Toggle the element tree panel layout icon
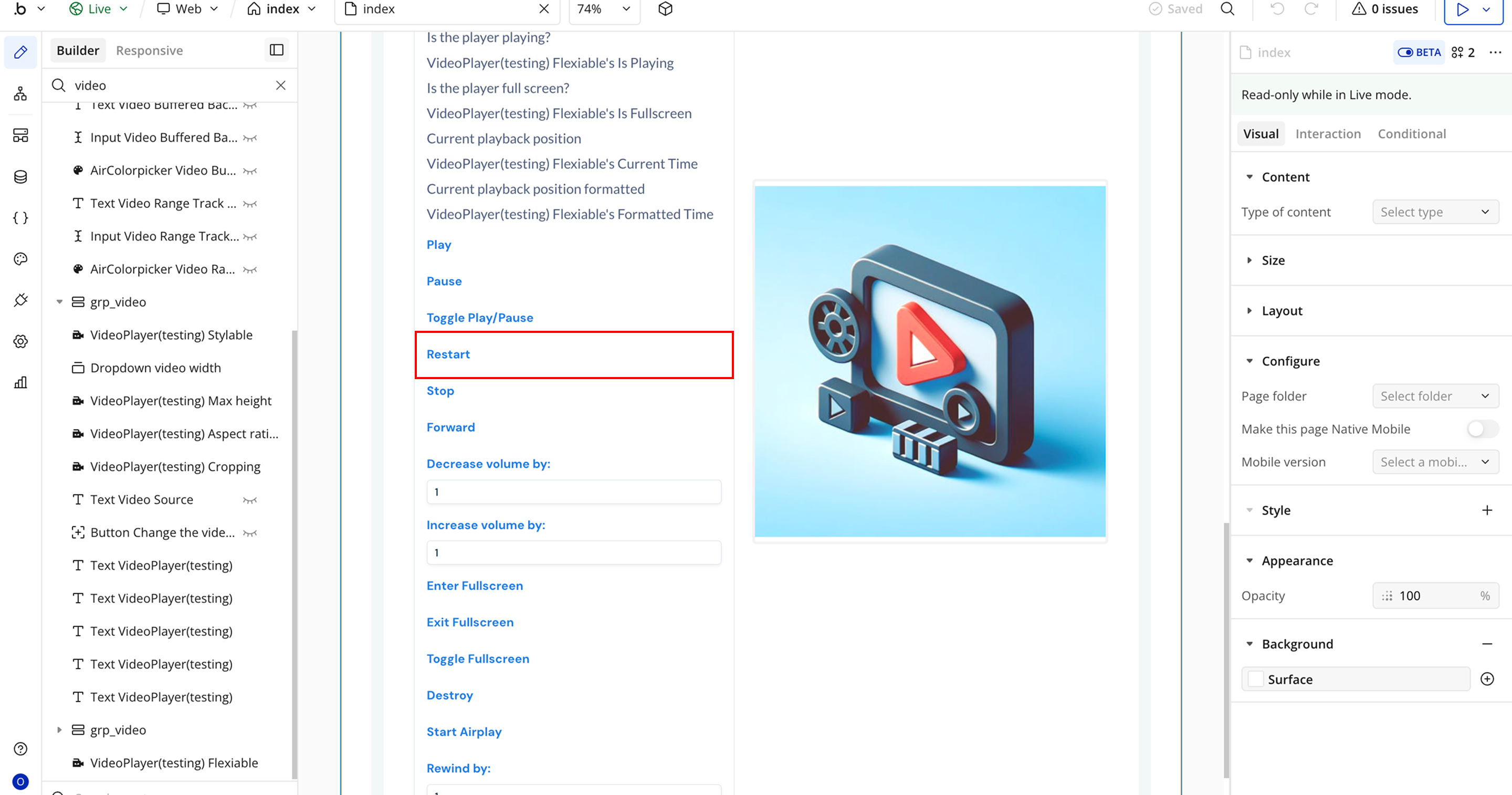The image size is (1512, 795). pos(277,50)
